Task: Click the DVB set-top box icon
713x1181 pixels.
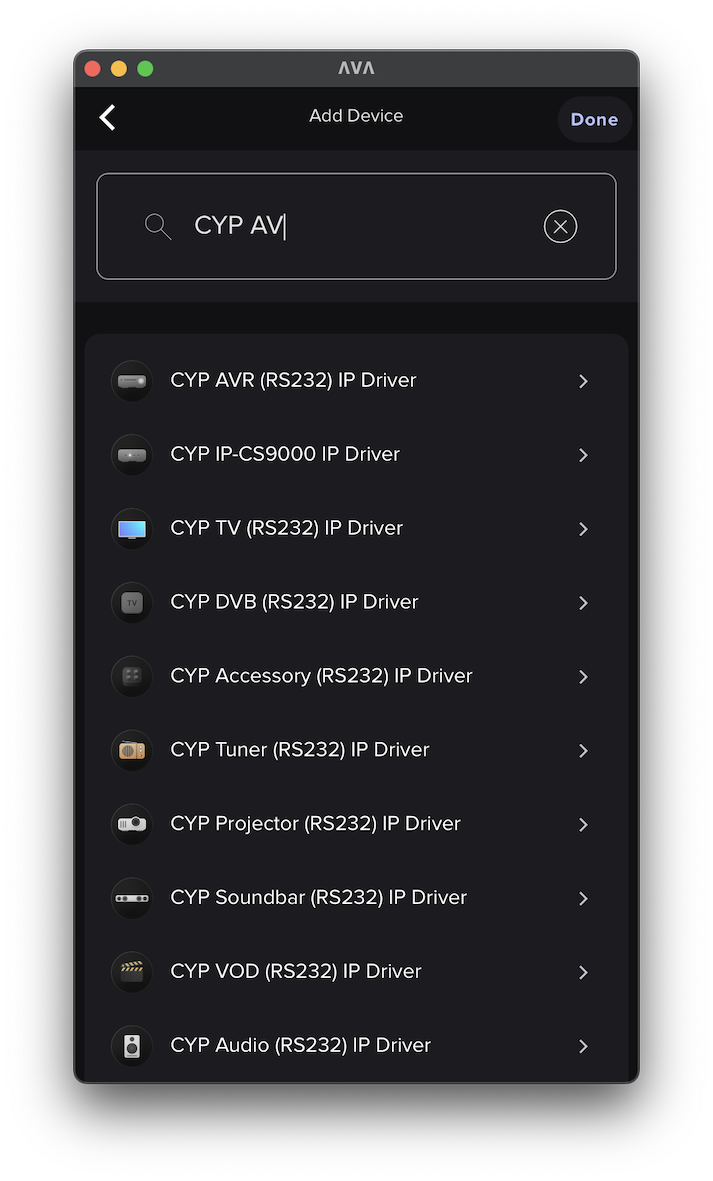Action: click(x=131, y=603)
